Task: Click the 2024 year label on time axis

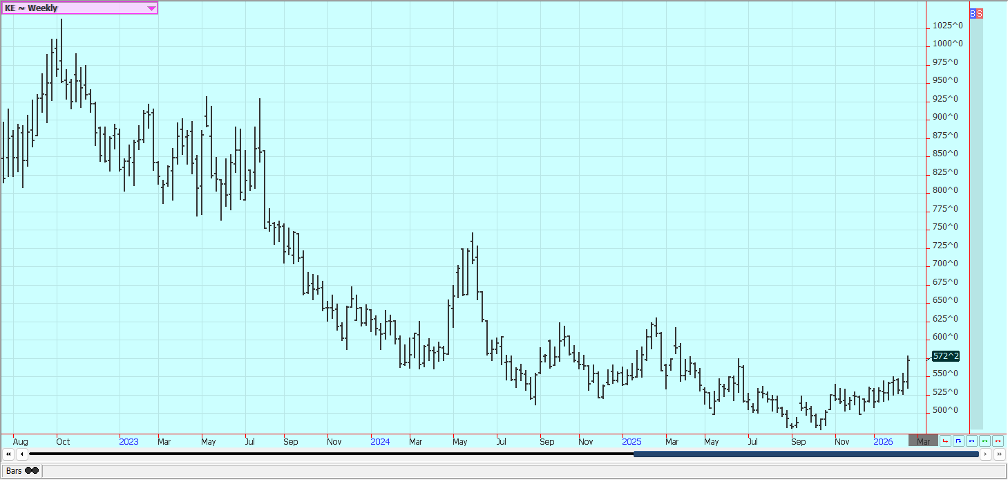Action: click(379, 440)
